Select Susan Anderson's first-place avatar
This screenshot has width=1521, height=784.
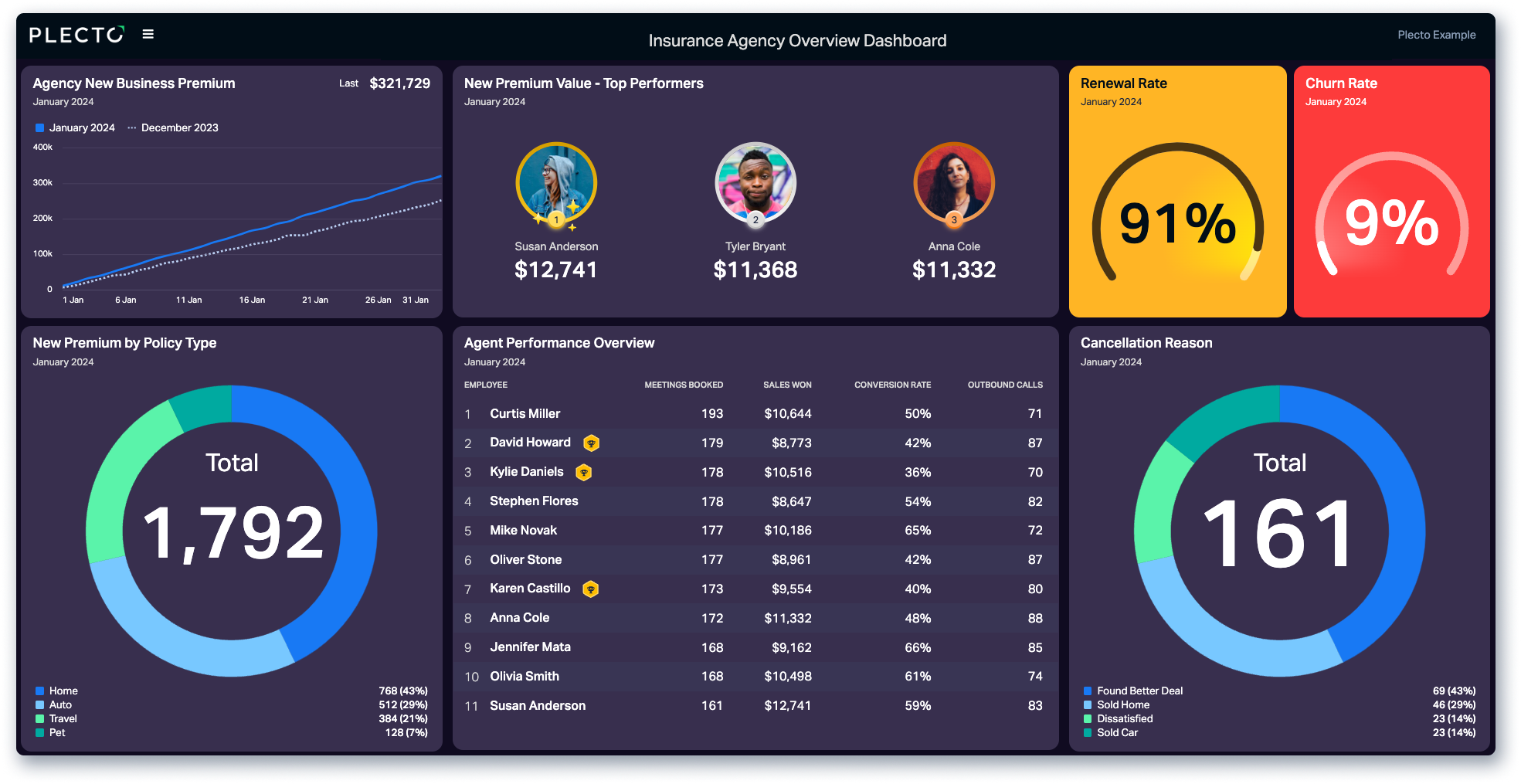556,184
